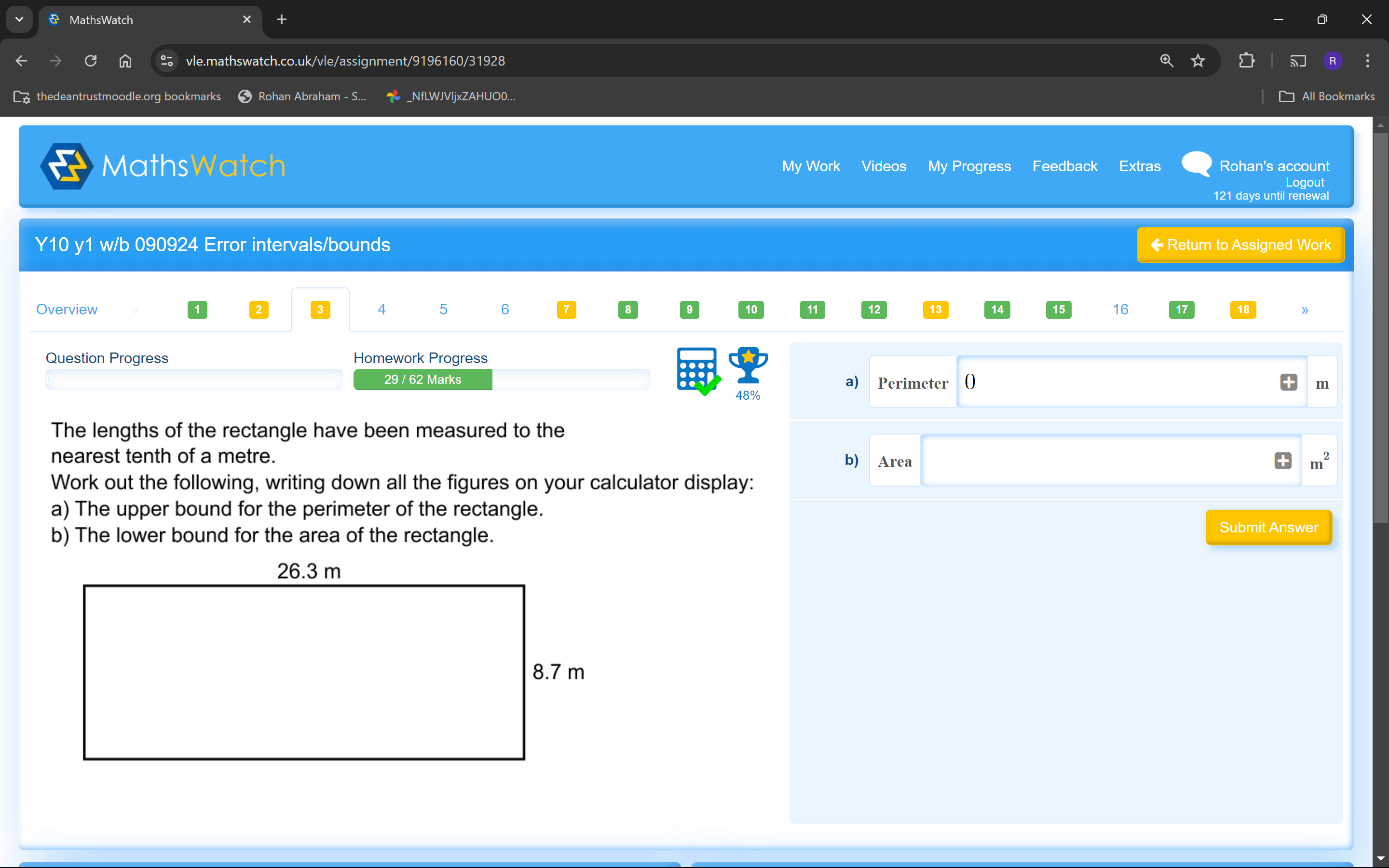Image resolution: width=1389 pixels, height=868 pixels.
Task: Go to previous questions with « arrow
Action: point(136,310)
